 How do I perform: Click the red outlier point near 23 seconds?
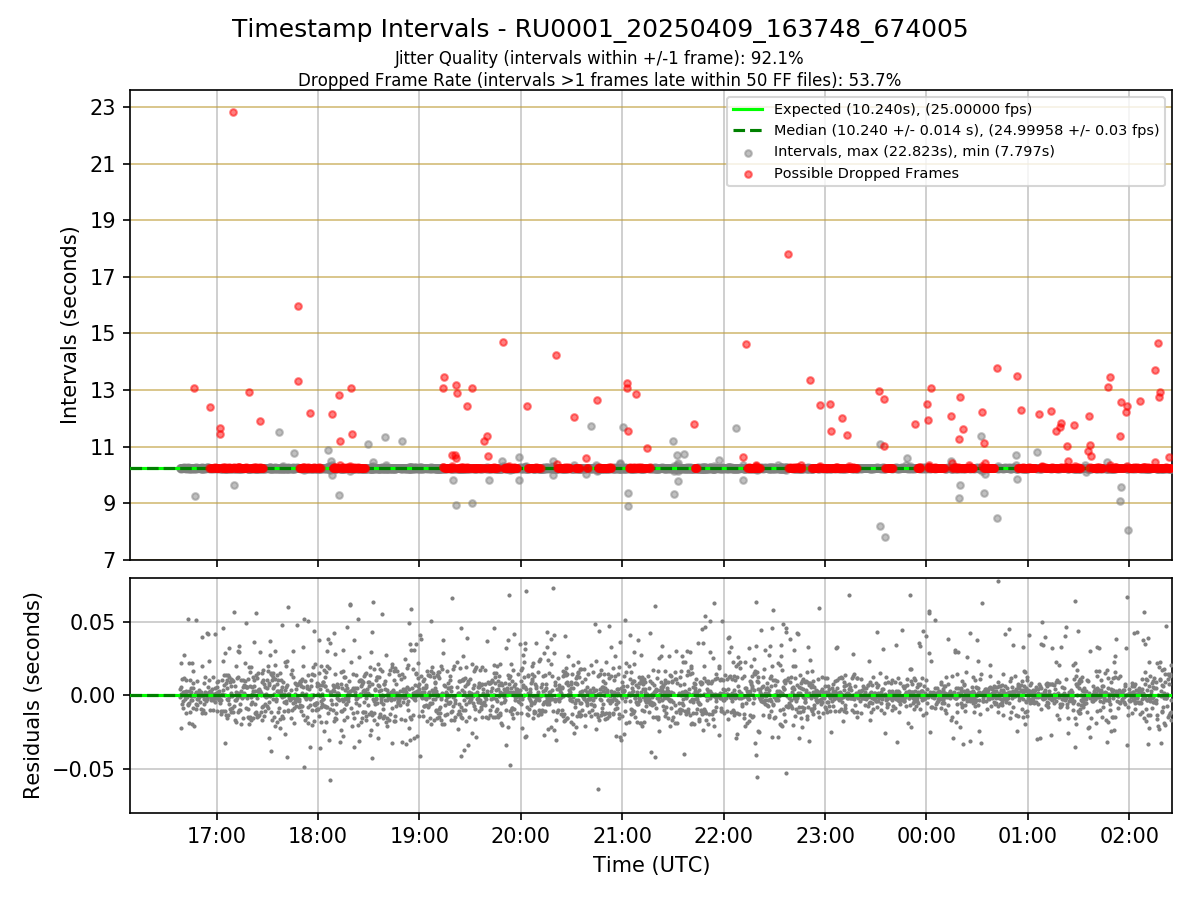[x=233, y=112]
